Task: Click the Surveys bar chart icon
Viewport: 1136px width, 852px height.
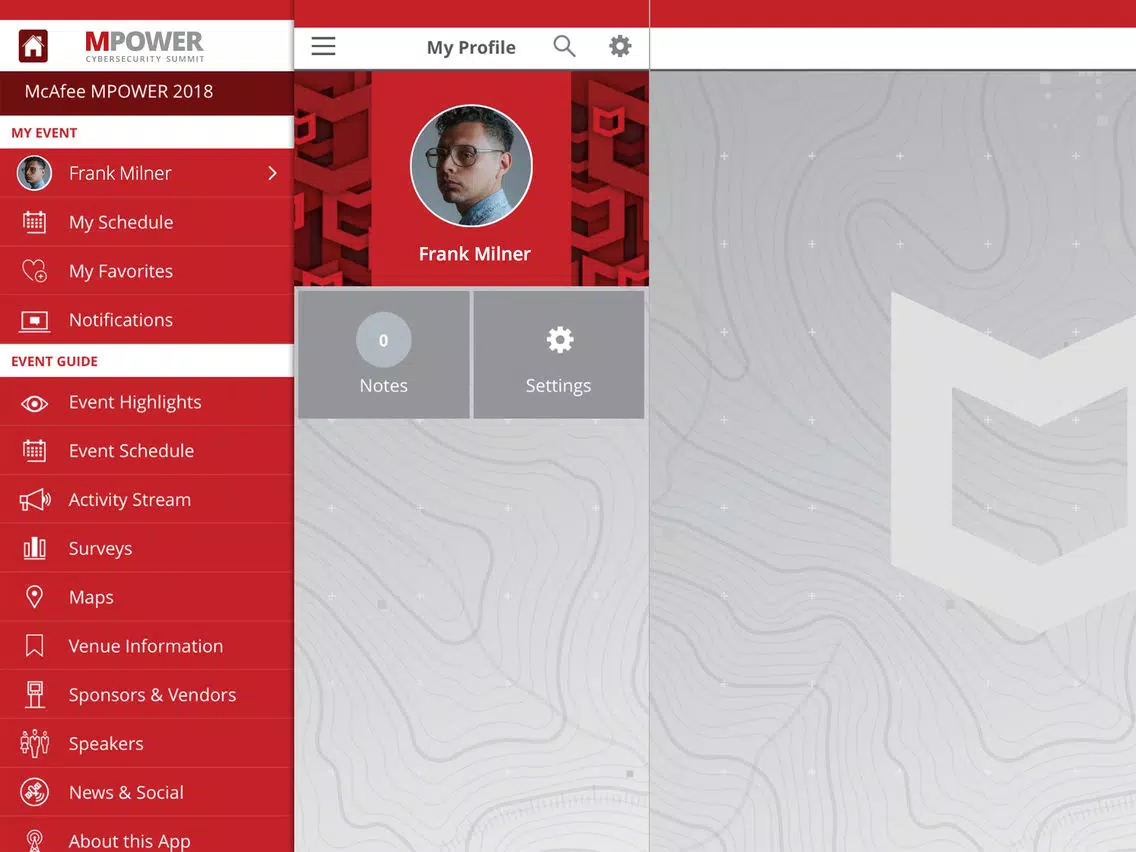Action: tap(34, 548)
